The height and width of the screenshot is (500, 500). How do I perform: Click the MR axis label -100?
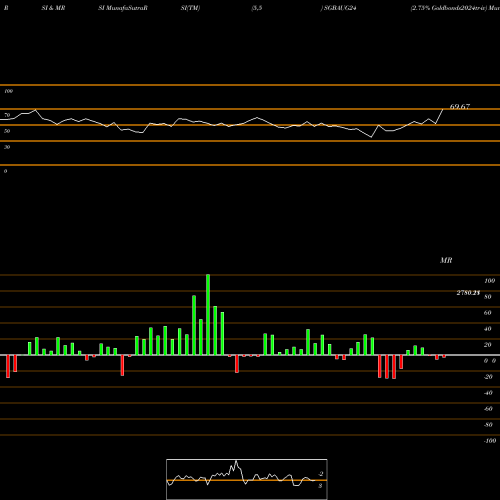(490, 441)
